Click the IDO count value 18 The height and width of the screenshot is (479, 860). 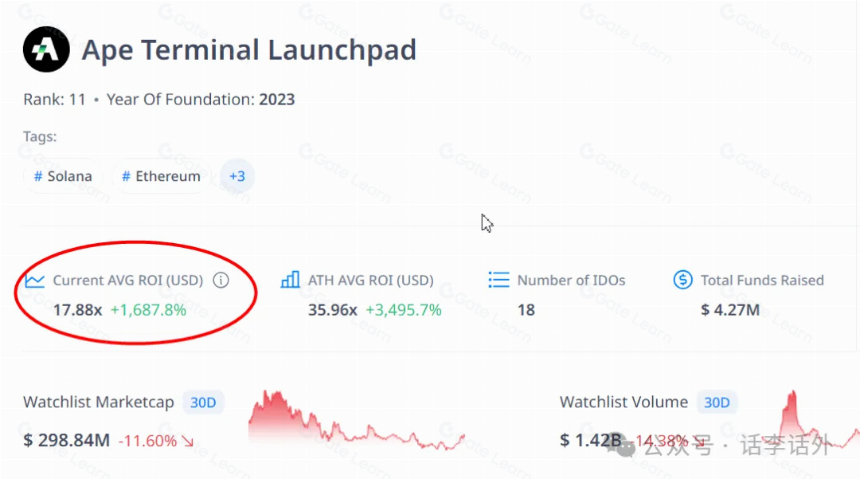526,310
